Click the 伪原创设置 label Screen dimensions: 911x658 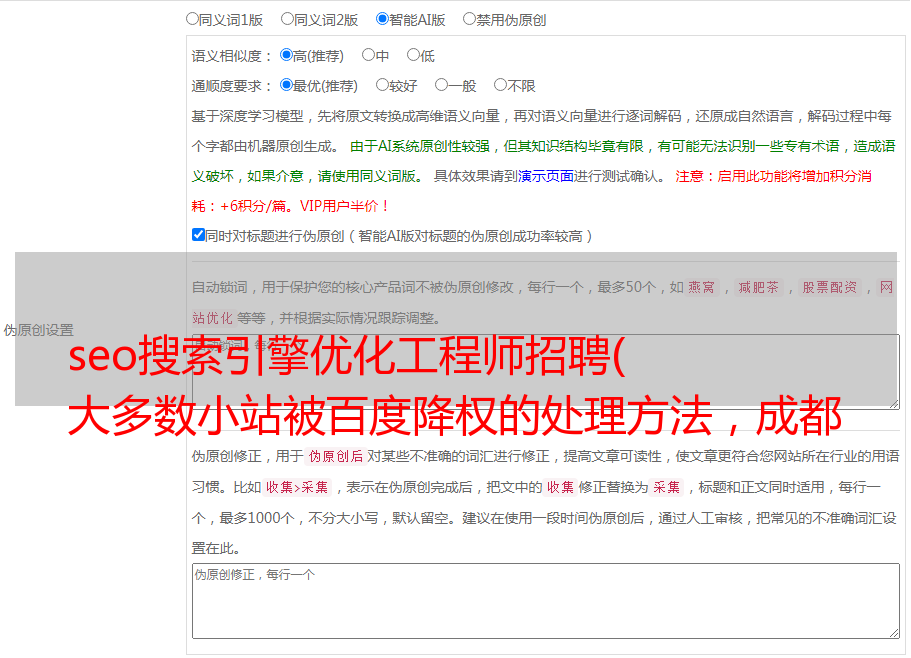coord(39,330)
